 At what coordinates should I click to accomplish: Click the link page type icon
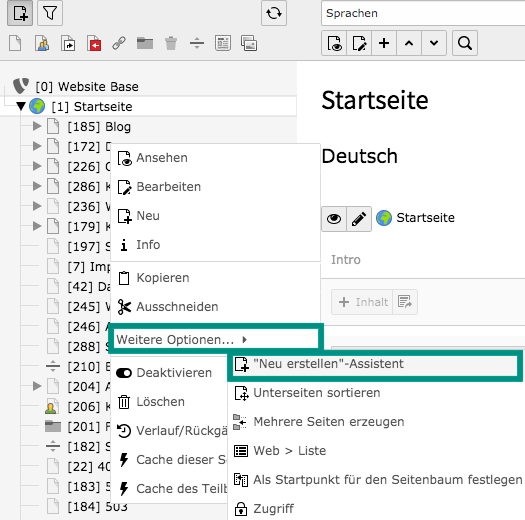pyautogui.click(x=119, y=44)
